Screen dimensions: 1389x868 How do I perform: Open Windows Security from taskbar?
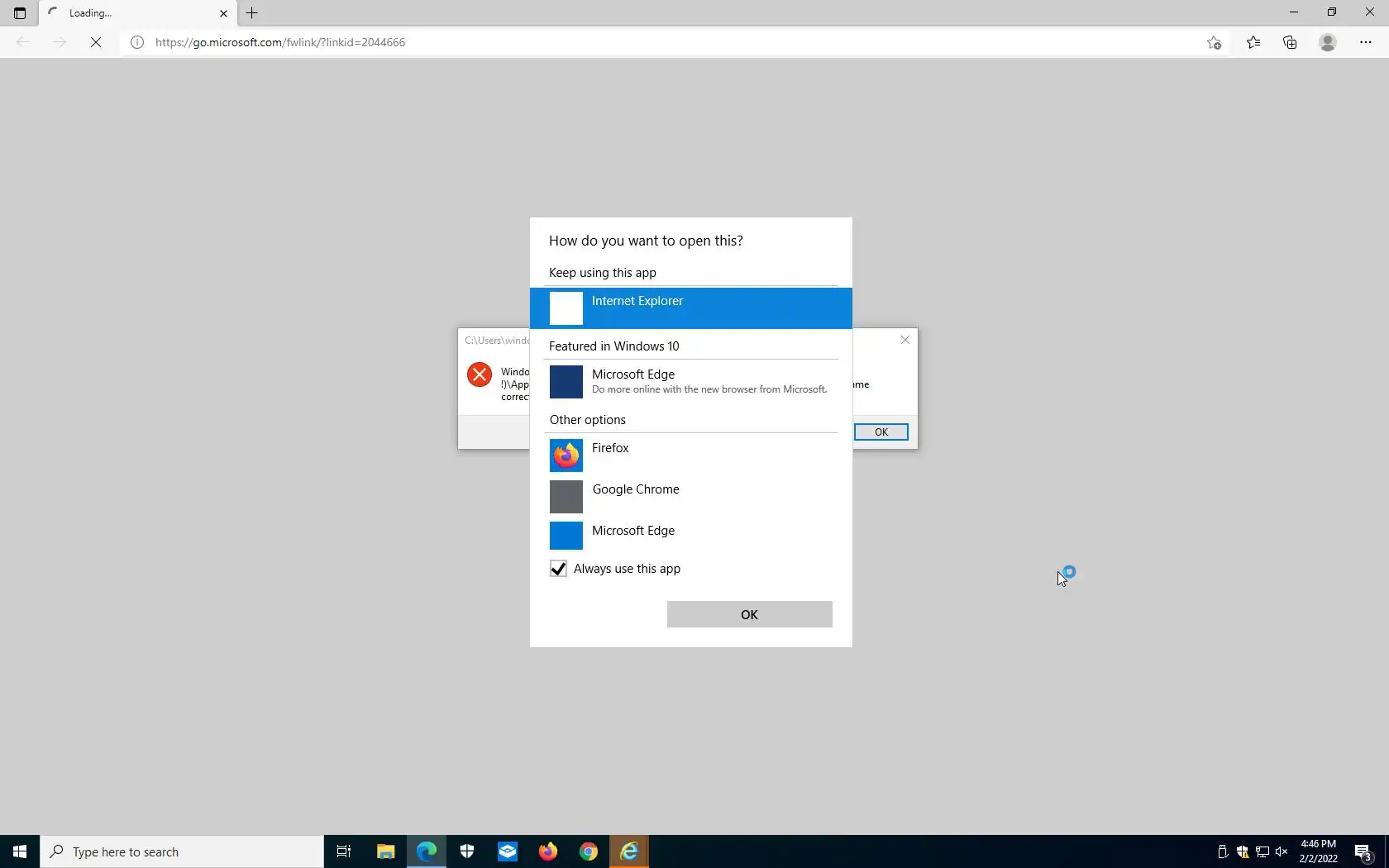[467, 851]
